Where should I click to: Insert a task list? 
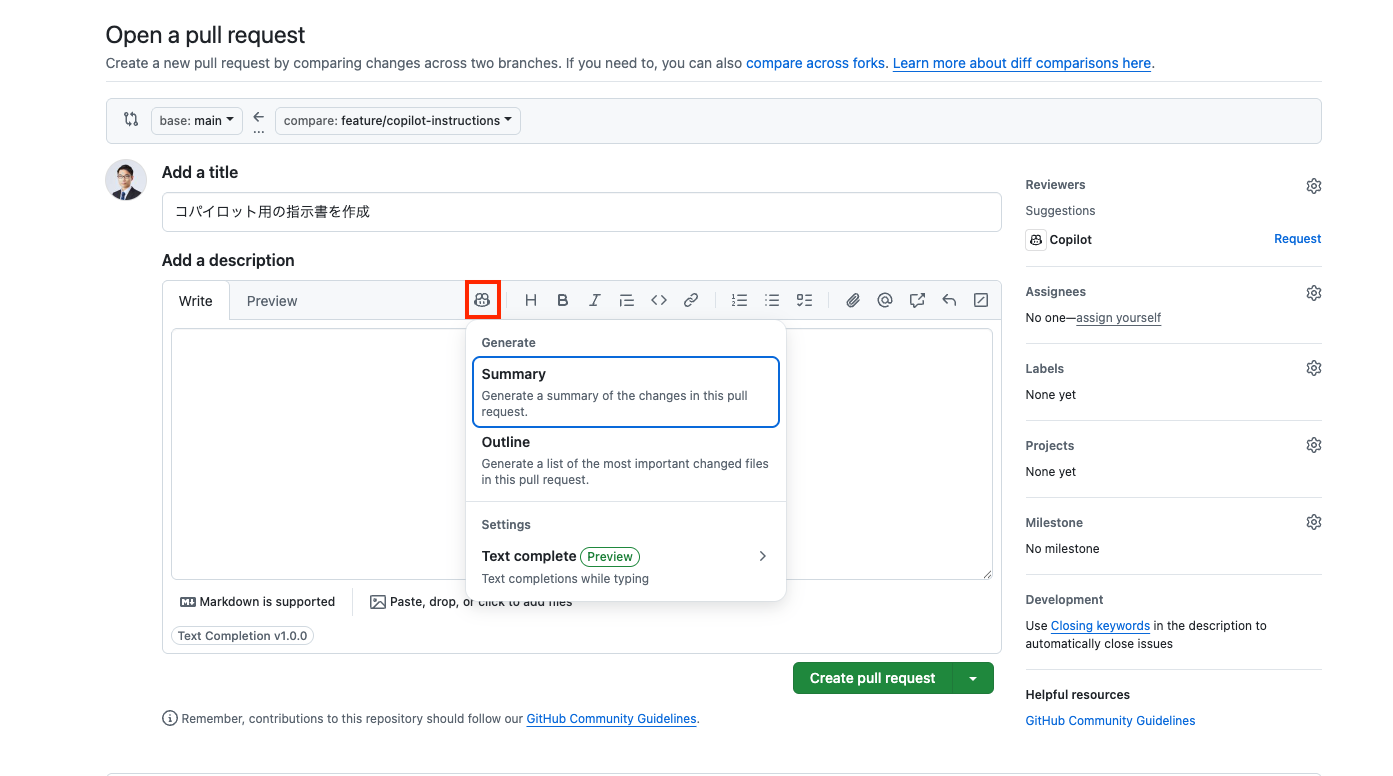[804, 300]
